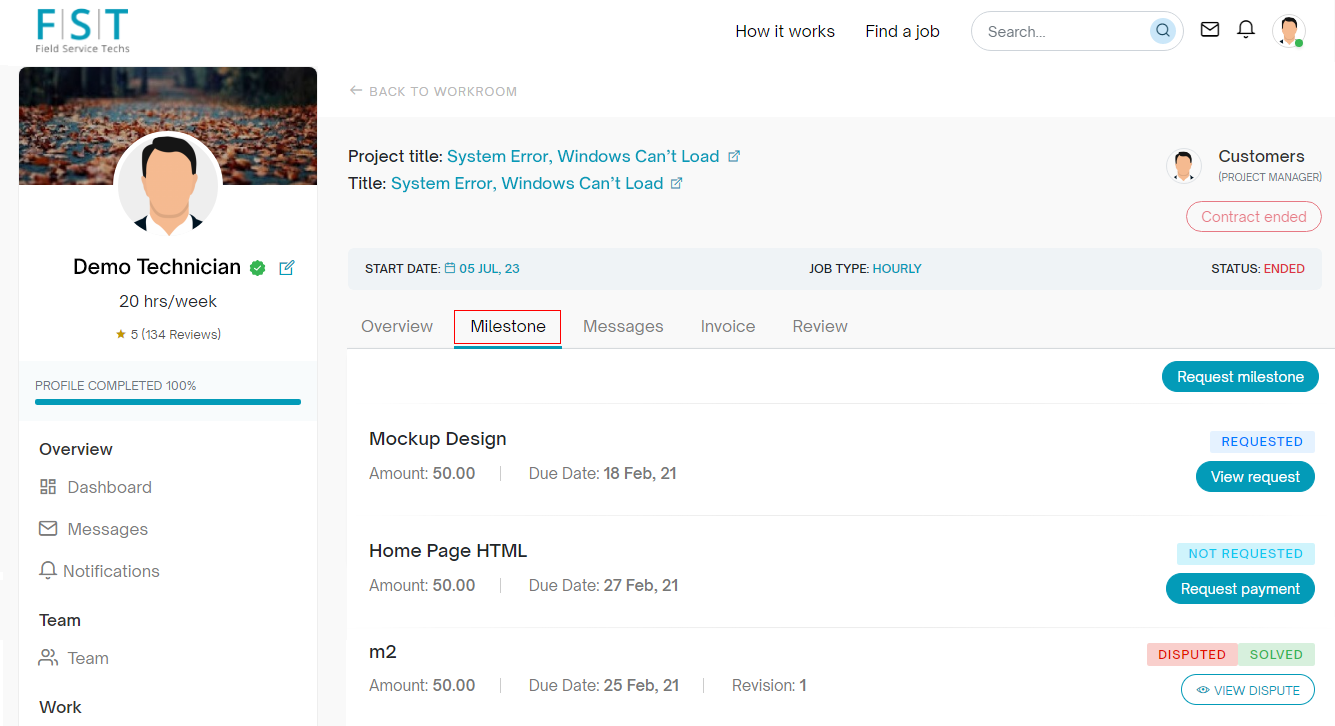The height and width of the screenshot is (726, 1335).
Task: Click the Team people icon in sidebar
Action: [x=48, y=658]
